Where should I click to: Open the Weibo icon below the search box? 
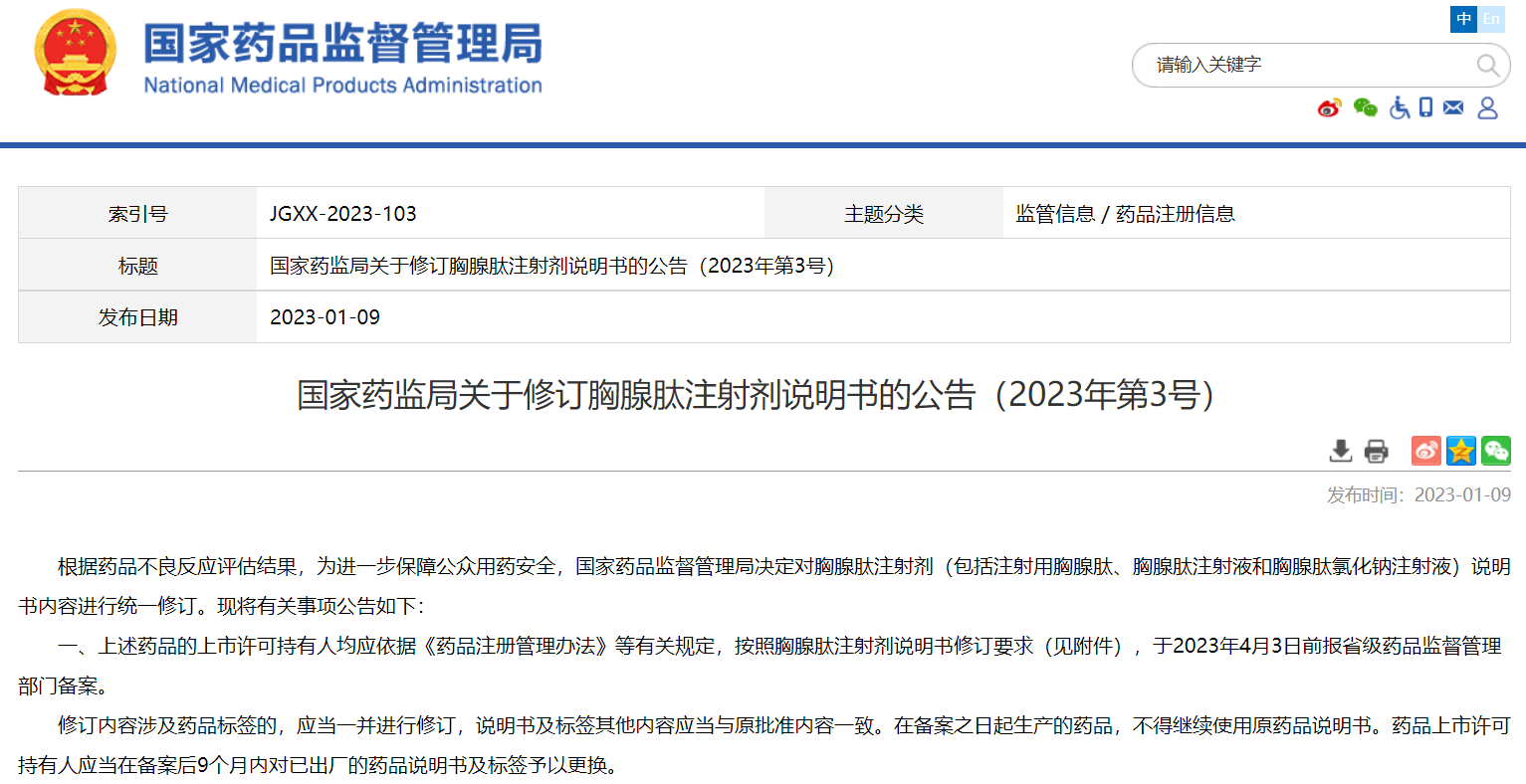pos(1329,107)
